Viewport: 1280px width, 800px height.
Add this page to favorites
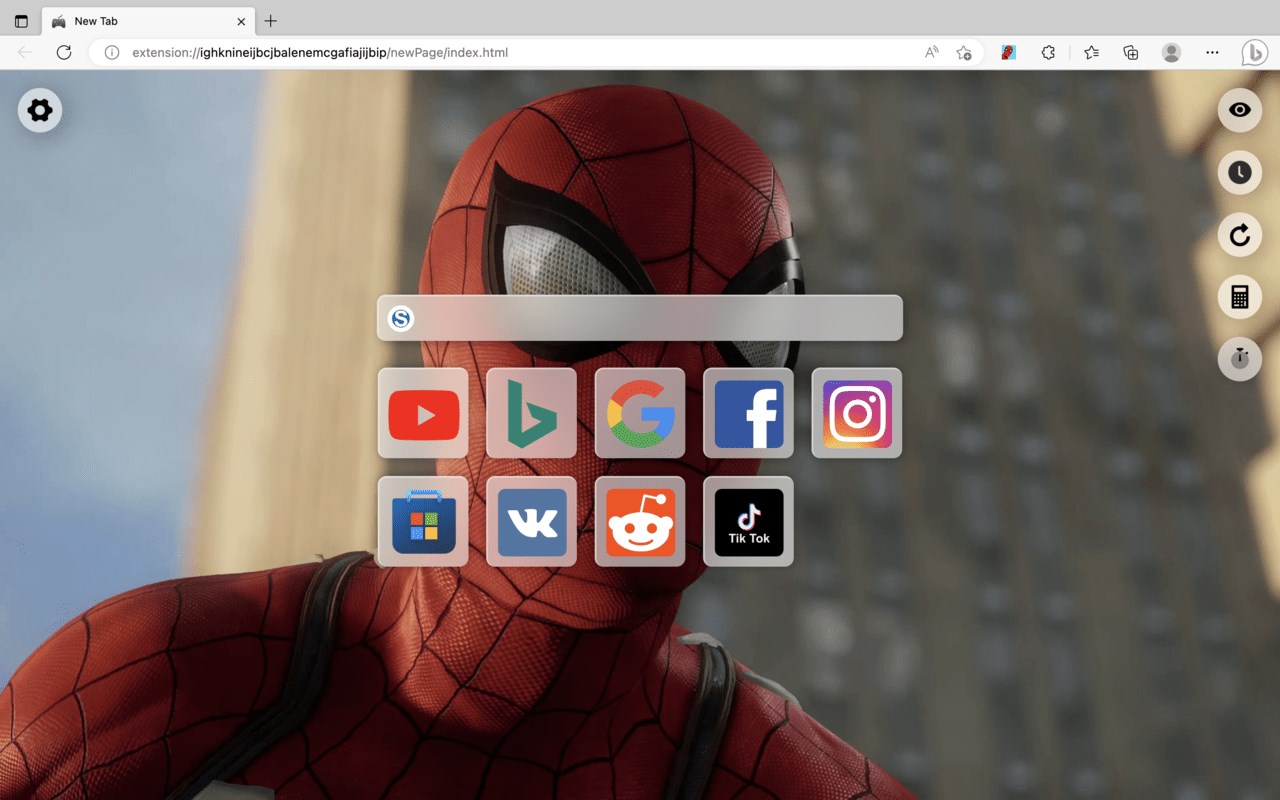click(x=963, y=52)
